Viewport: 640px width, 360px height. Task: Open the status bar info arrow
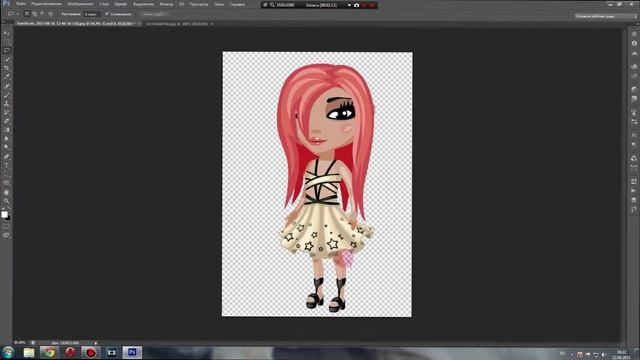(x=96, y=343)
